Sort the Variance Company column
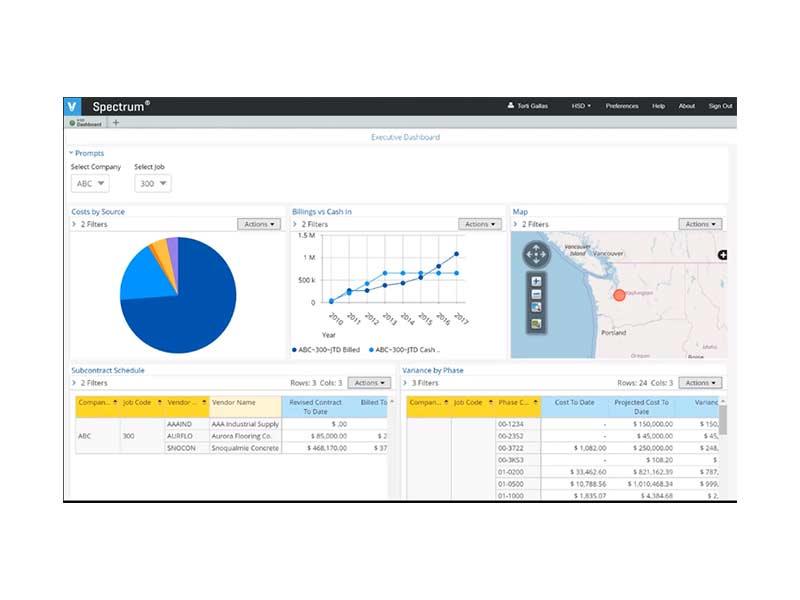This screenshot has height=600, width=800. click(446, 403)
